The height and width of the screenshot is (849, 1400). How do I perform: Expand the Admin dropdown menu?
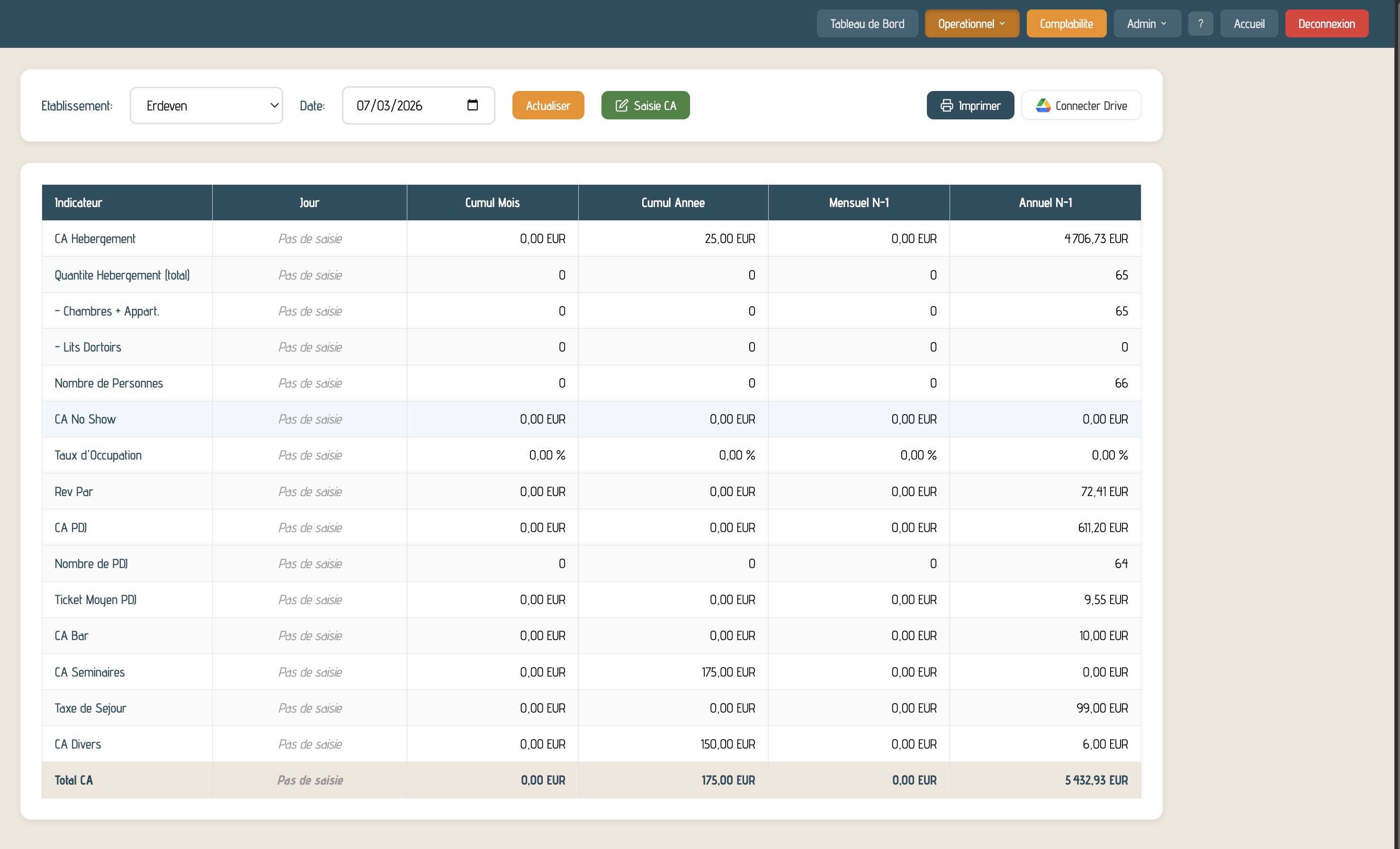coord(1146,24)
